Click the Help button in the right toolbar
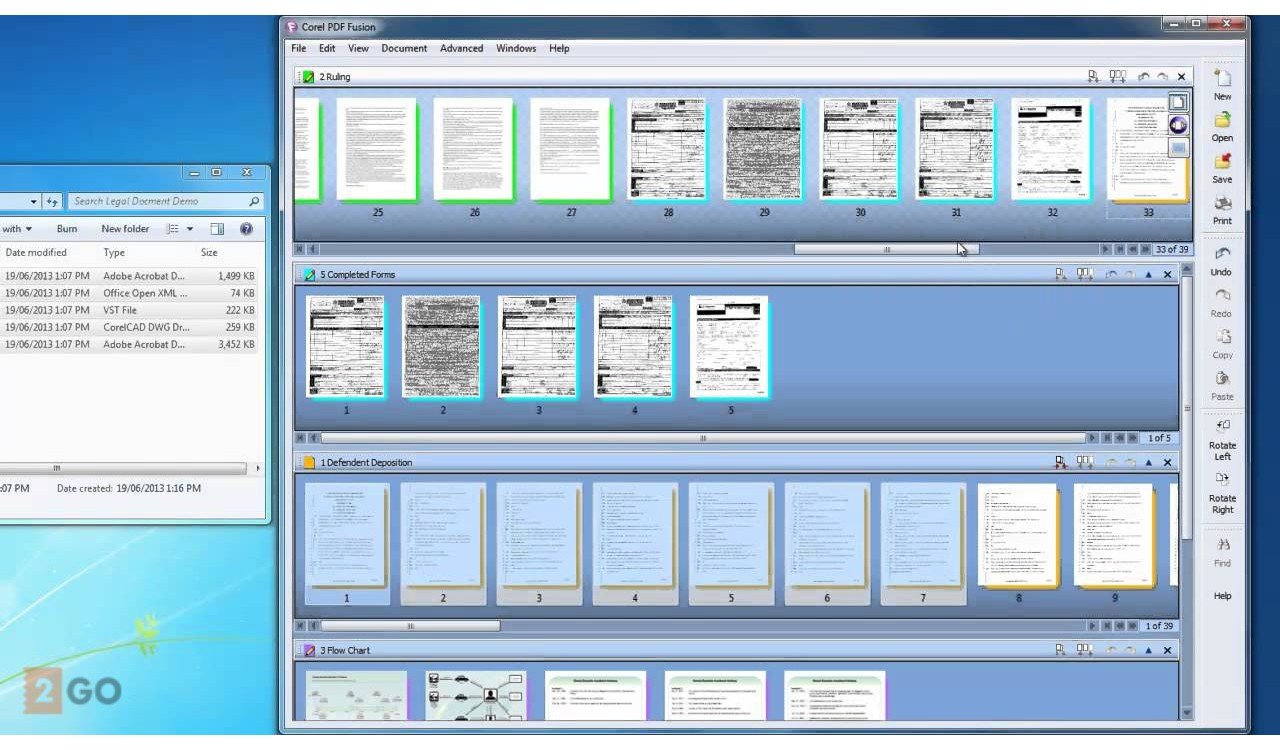Viewport: 1280px width, 750px height. click(x=1222, y=596)
